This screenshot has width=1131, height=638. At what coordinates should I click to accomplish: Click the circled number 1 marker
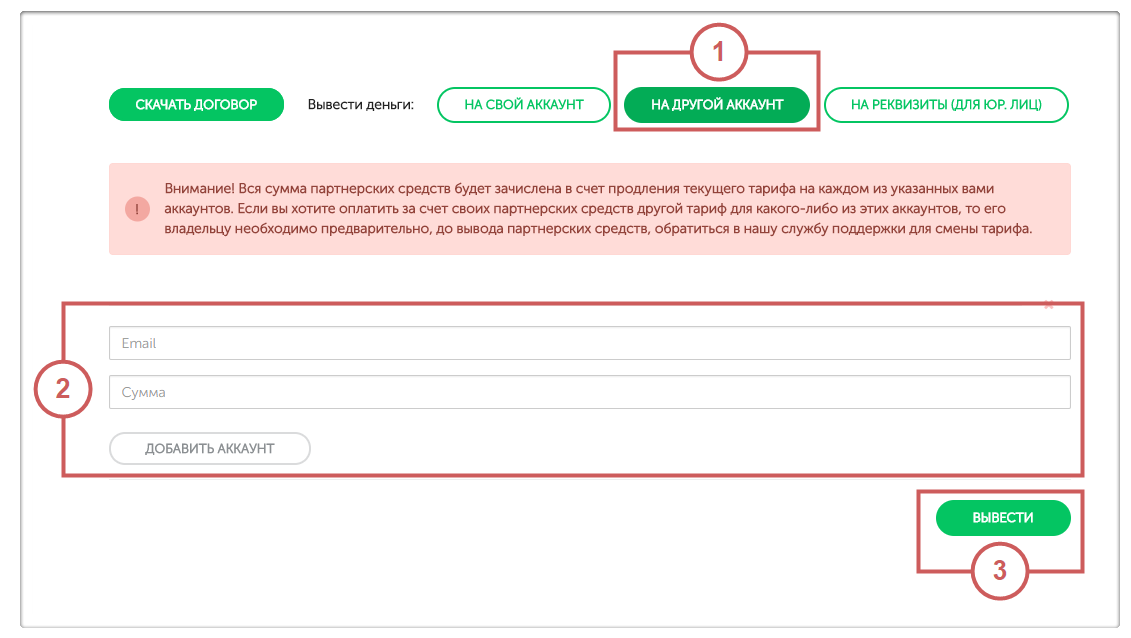coord(718,52)
